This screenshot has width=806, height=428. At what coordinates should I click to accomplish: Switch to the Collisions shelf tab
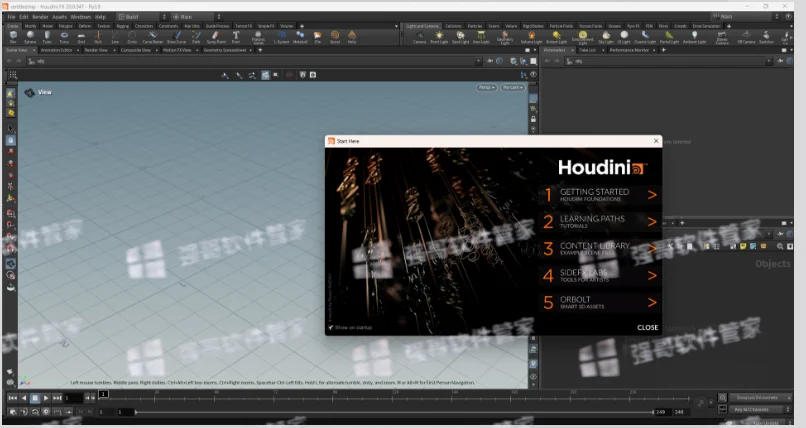(453, 26)
